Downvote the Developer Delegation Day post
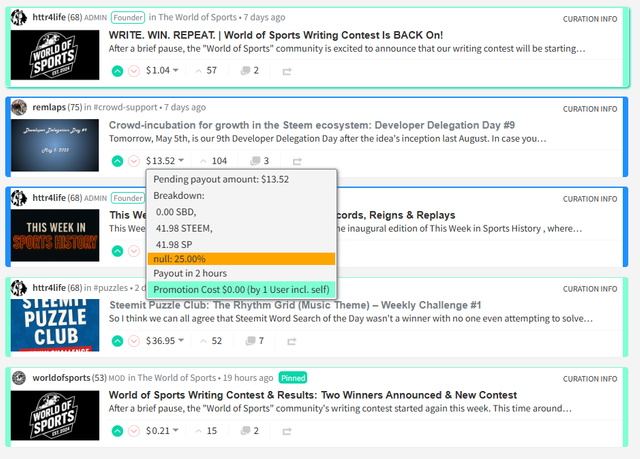The height and width of the screenshot is (459, 640). [133, 161]
